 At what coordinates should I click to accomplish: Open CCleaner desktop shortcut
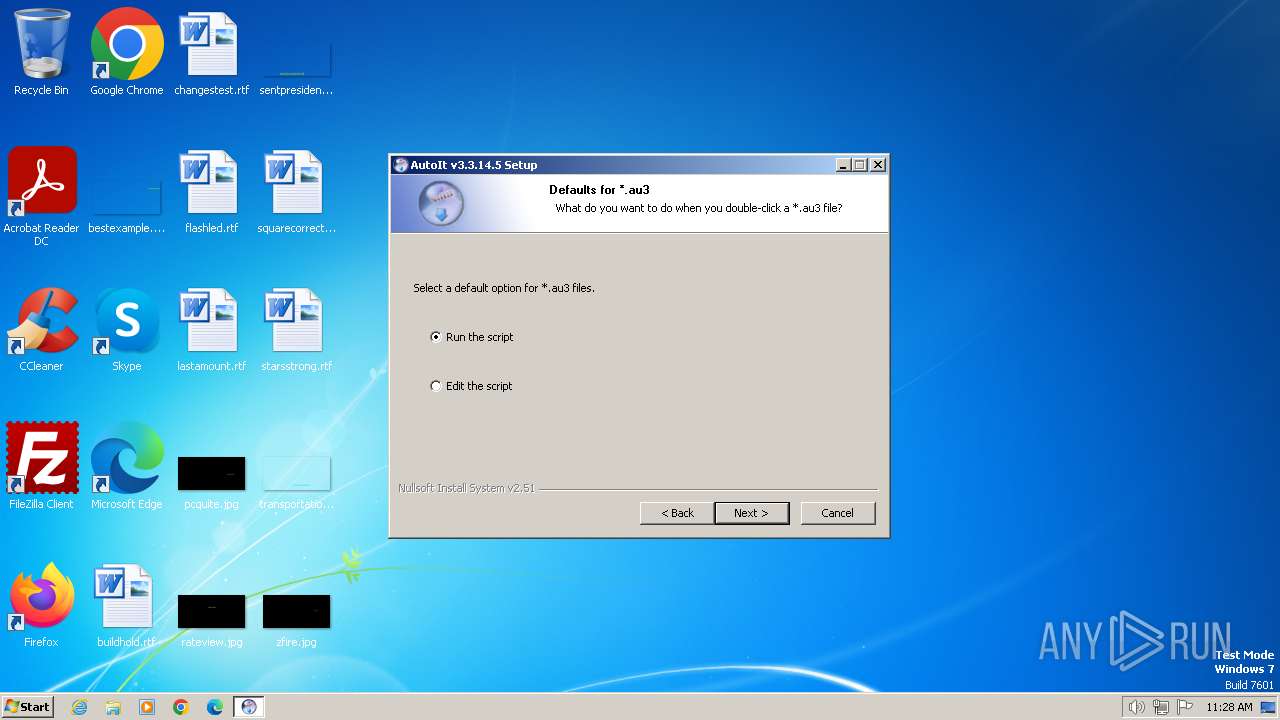(41, 329)
